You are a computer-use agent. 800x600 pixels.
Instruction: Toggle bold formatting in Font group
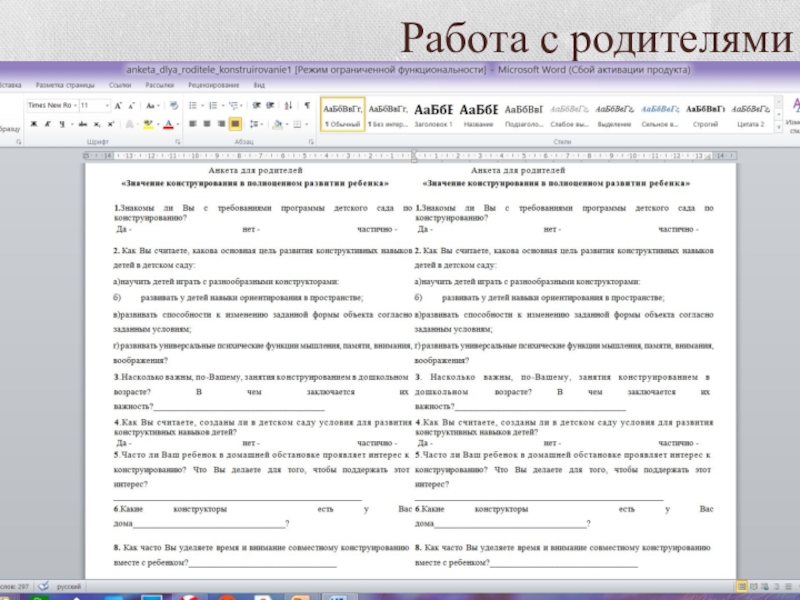pos(34,124)
